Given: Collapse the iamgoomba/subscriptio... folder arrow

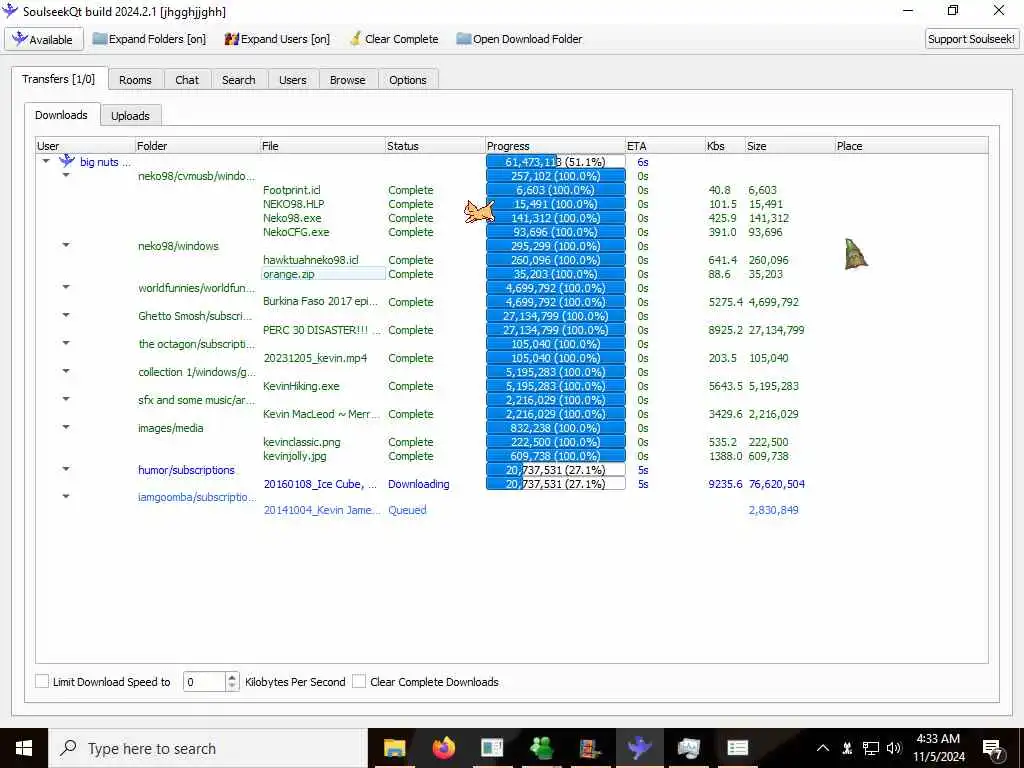Looking at the screenshot, I should pos(66,496).
